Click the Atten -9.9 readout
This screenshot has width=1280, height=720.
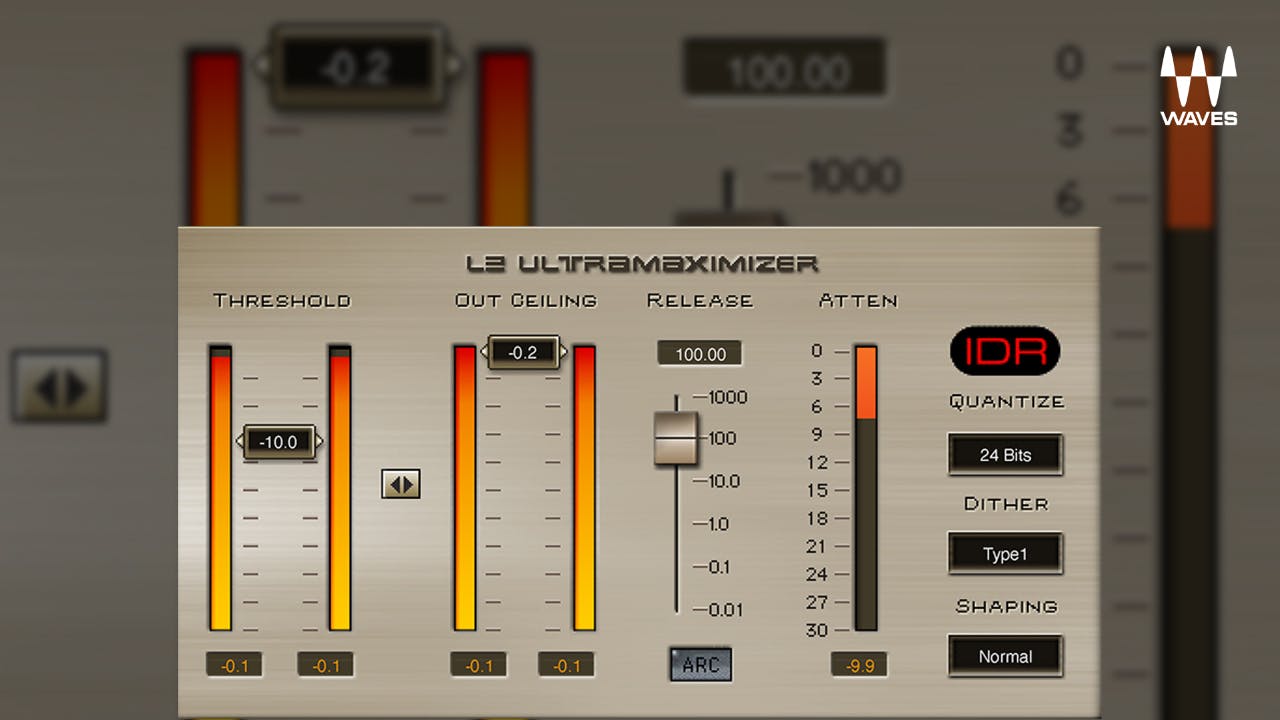pos(859,665)
